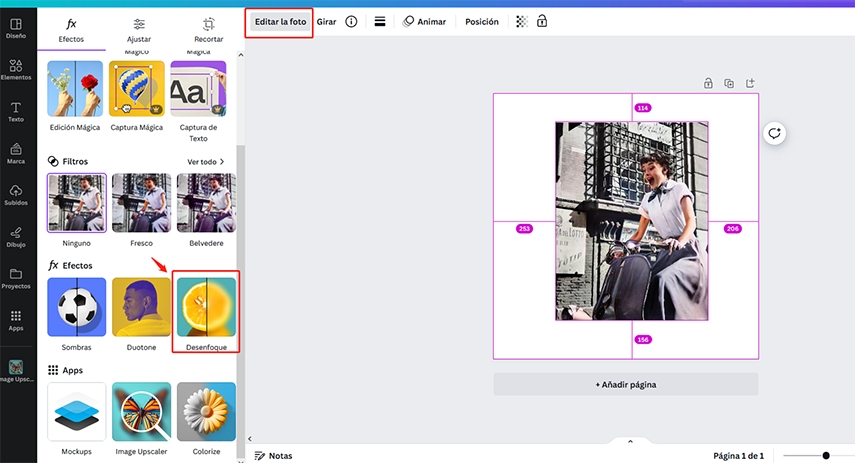Duplicate the page with copy icon
The width and height of the screenshot is (855, 463).
(729, 83)
